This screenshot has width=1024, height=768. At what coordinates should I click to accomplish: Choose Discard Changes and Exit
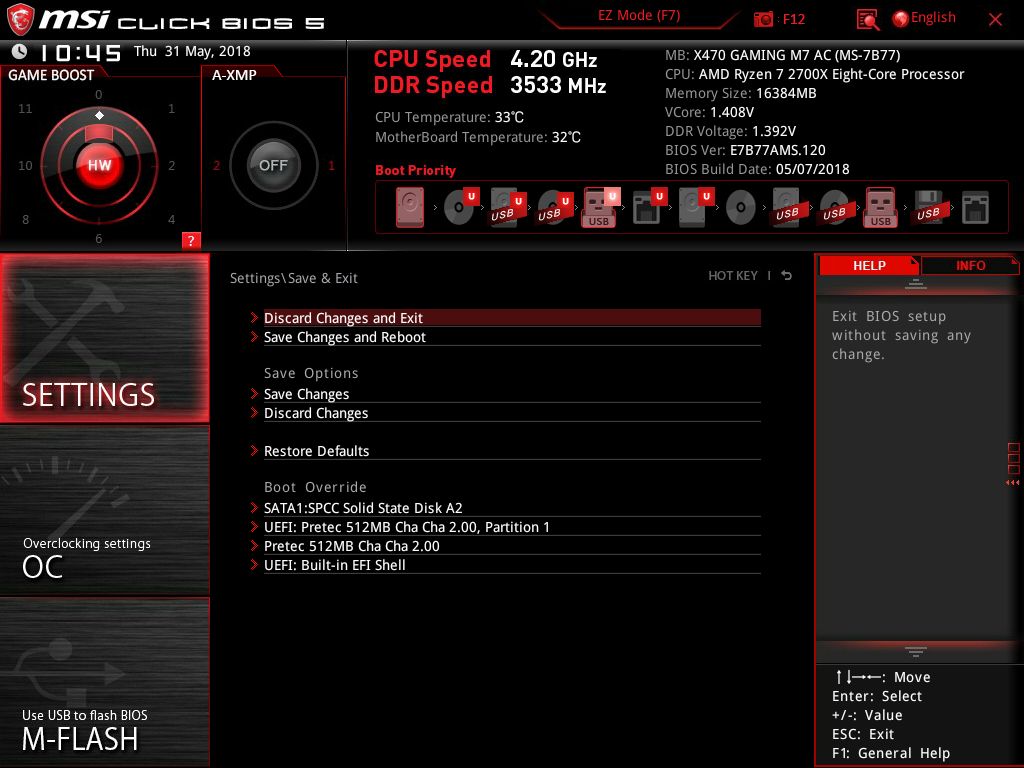coord(512,318)
